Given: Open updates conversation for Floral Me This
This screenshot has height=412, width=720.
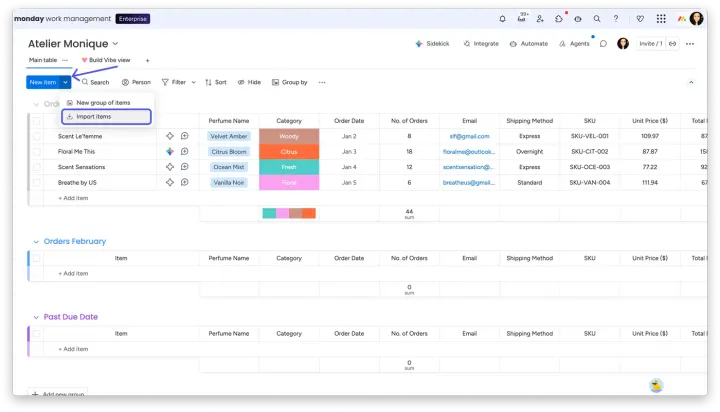Looking at the screenshot, I should click(x=185, y=151).
